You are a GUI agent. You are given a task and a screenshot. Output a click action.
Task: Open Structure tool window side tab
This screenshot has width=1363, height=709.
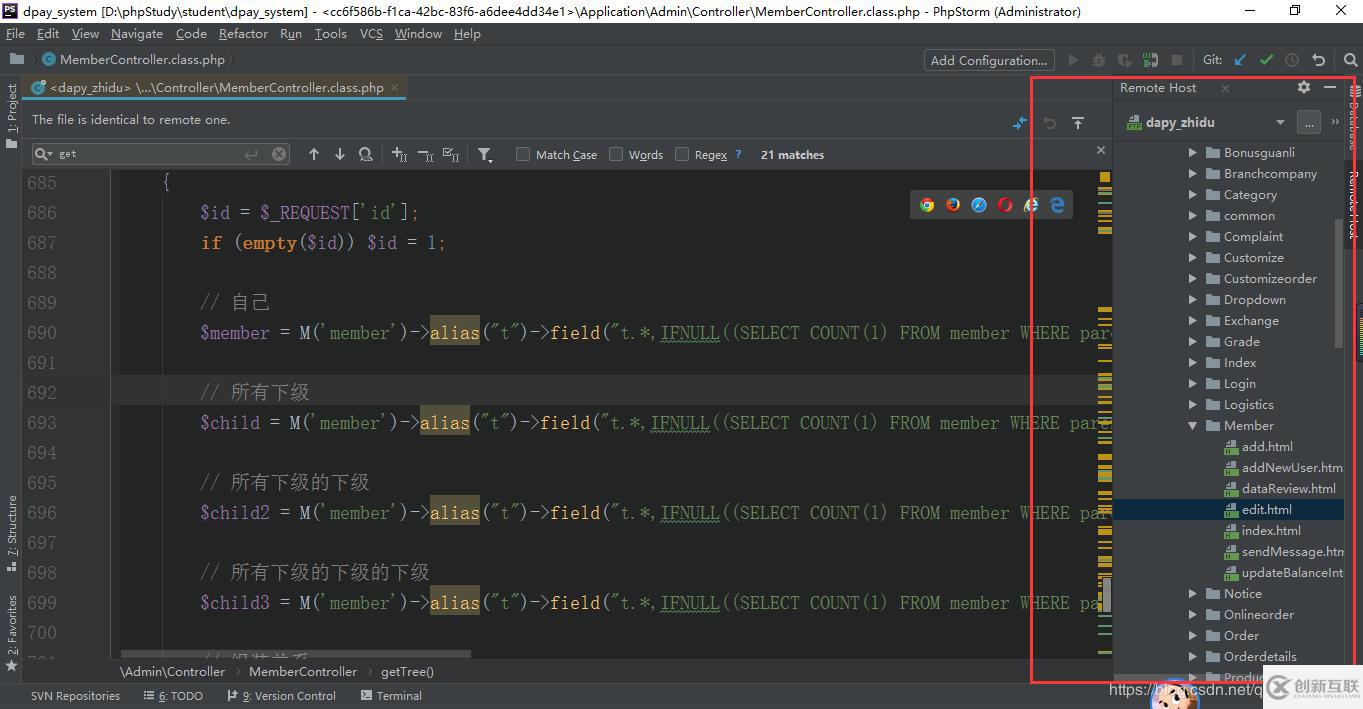tap(11, 532)
